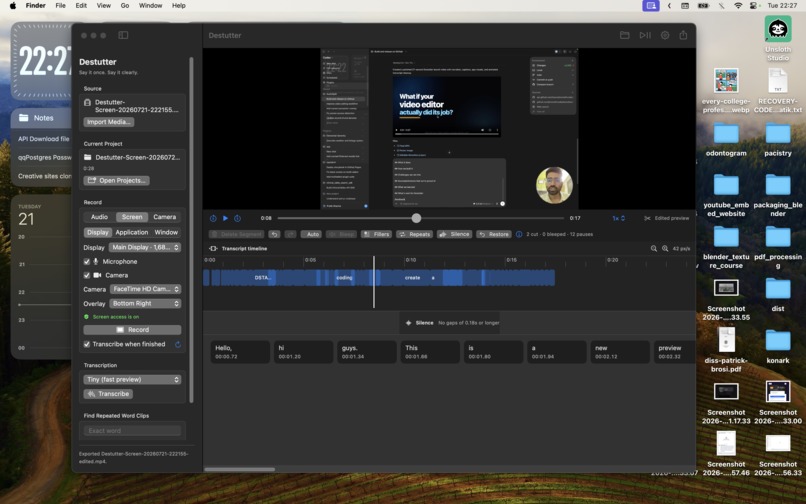Open the odontogram desktop folder

tap(726, 134)
